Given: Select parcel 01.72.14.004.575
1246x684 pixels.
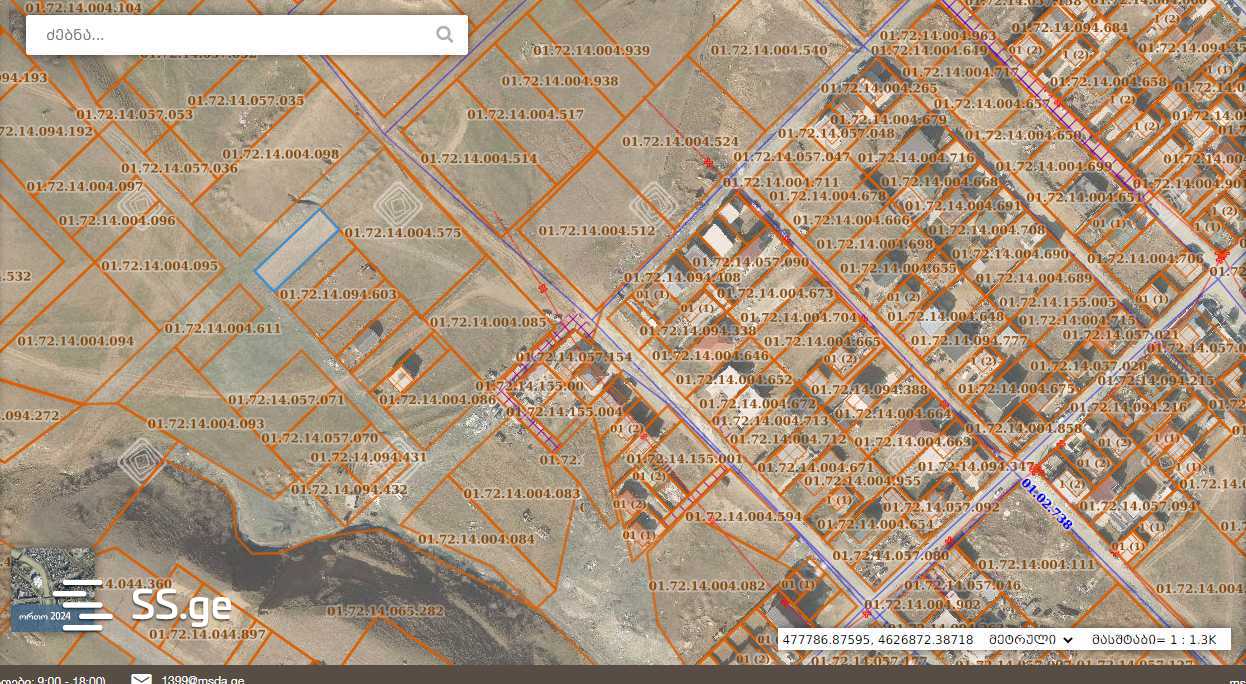Looking at the screenshot, I should click(x=403, y=232).
